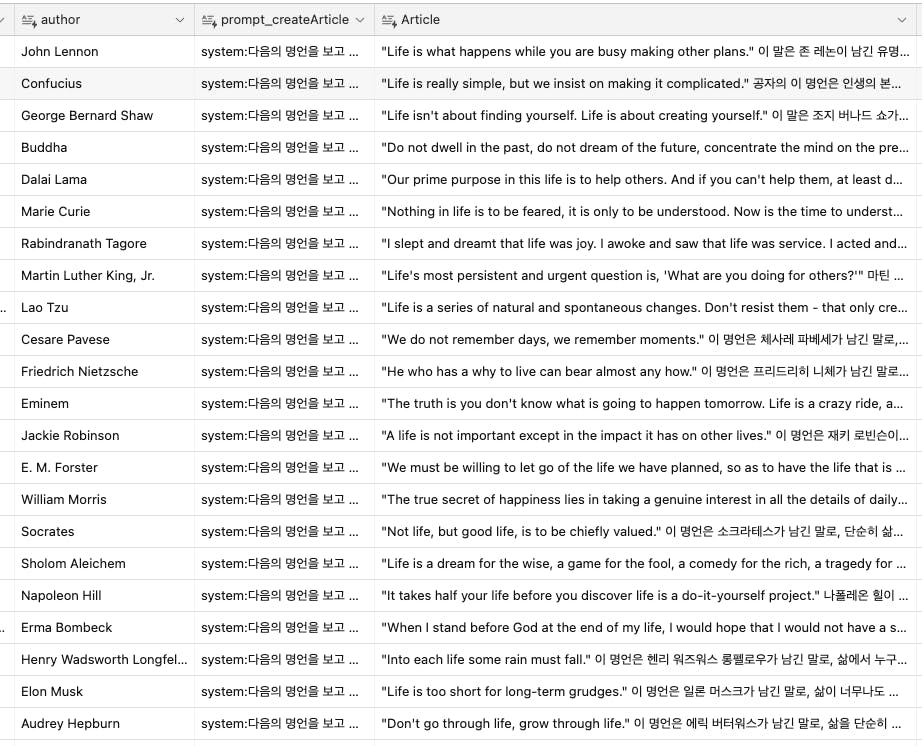Click article "Life is a series of natural"
922x746 pixels.
click(x=647, y=307)
